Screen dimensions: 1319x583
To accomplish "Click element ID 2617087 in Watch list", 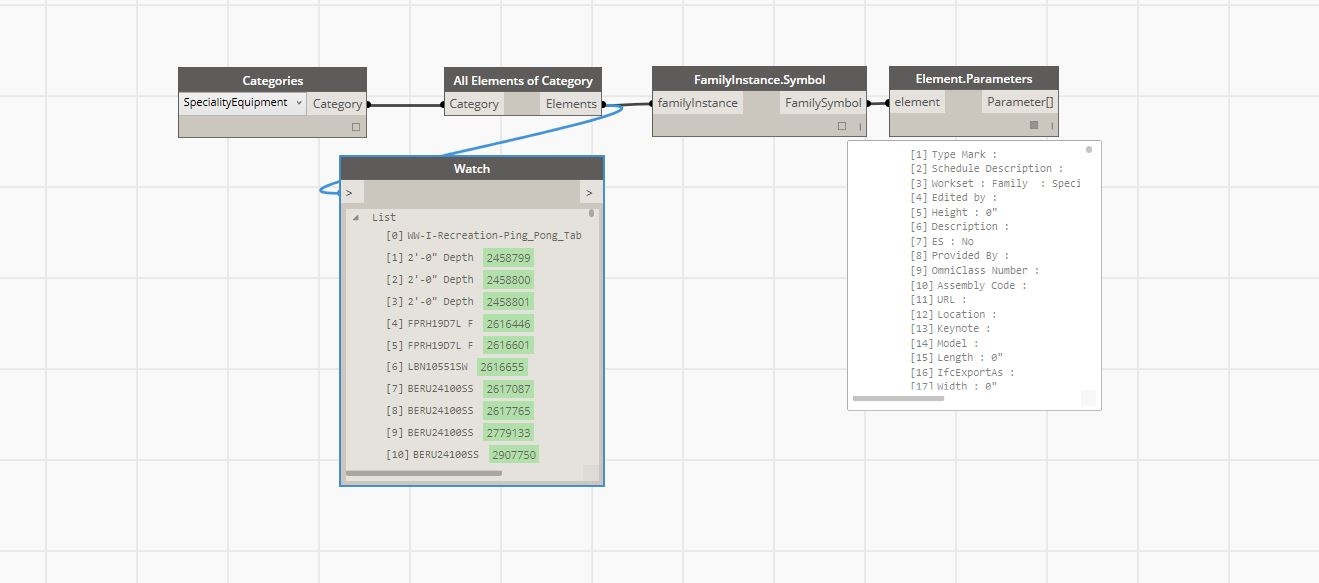I will click(x=508, y=389).
